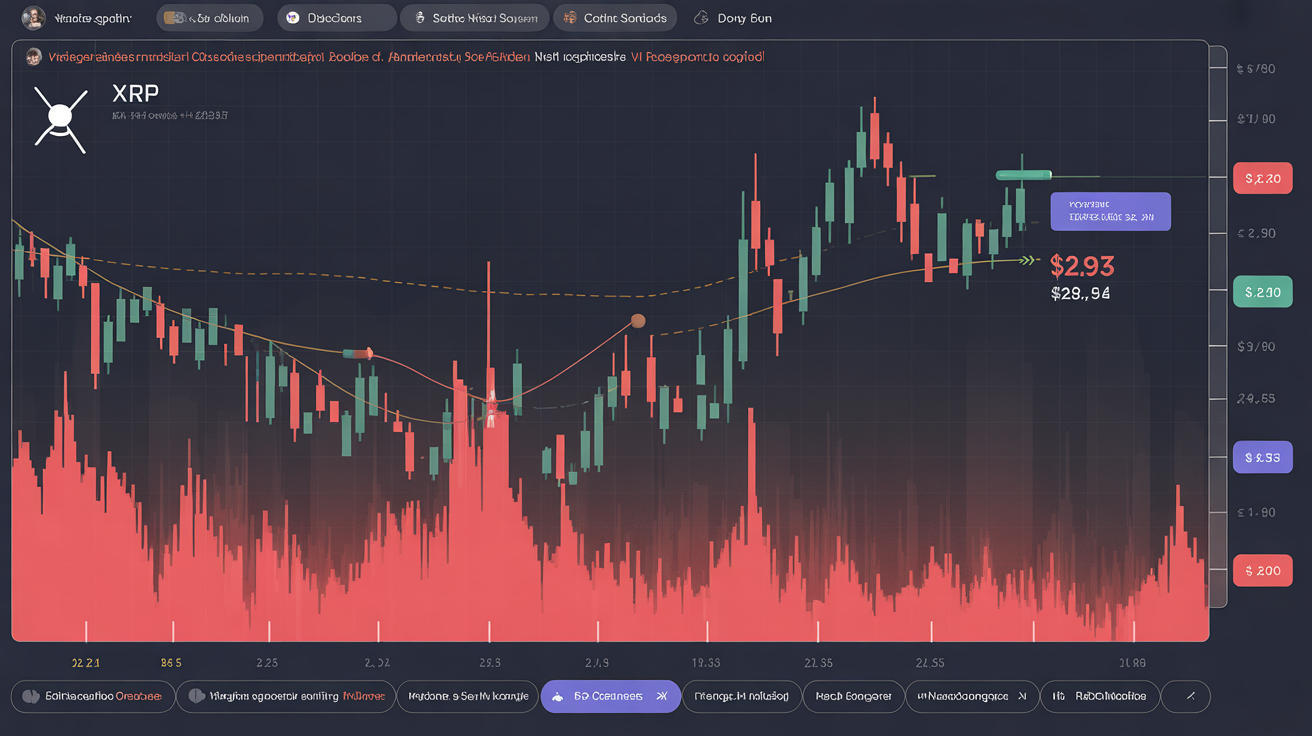Click the purple tooltip label on the chart
Screen dimensions: 1312x736
[1110, 211]
